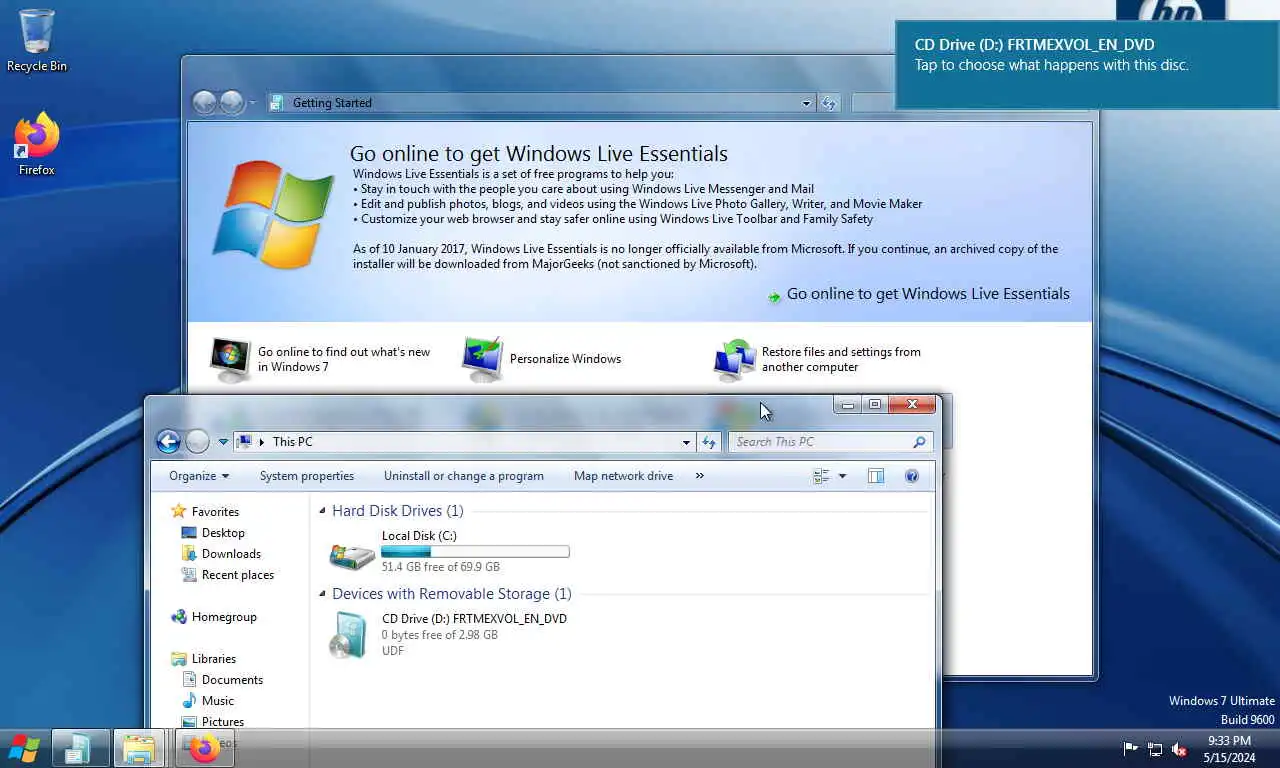This screenshot has width=1280, height=768.
Task: Click the Search This PC field
Action: coord(831,442)
